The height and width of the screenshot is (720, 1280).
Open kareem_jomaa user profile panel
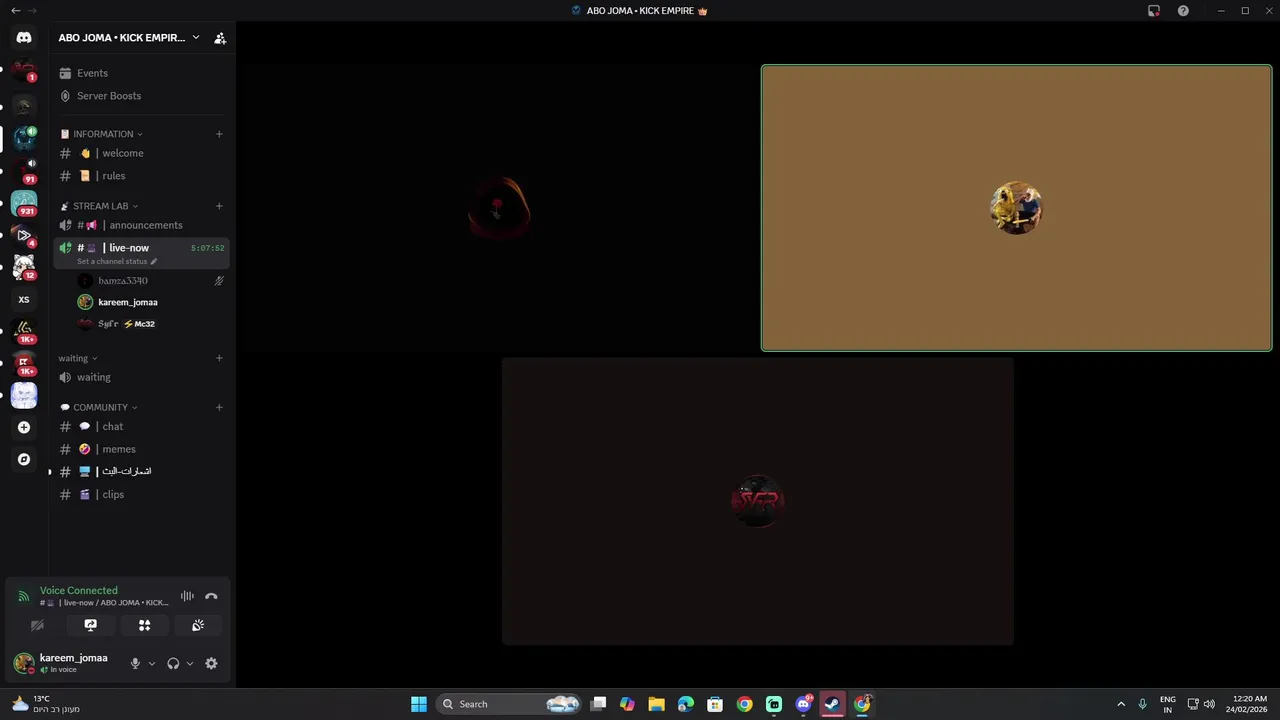(x=62, y=663)
